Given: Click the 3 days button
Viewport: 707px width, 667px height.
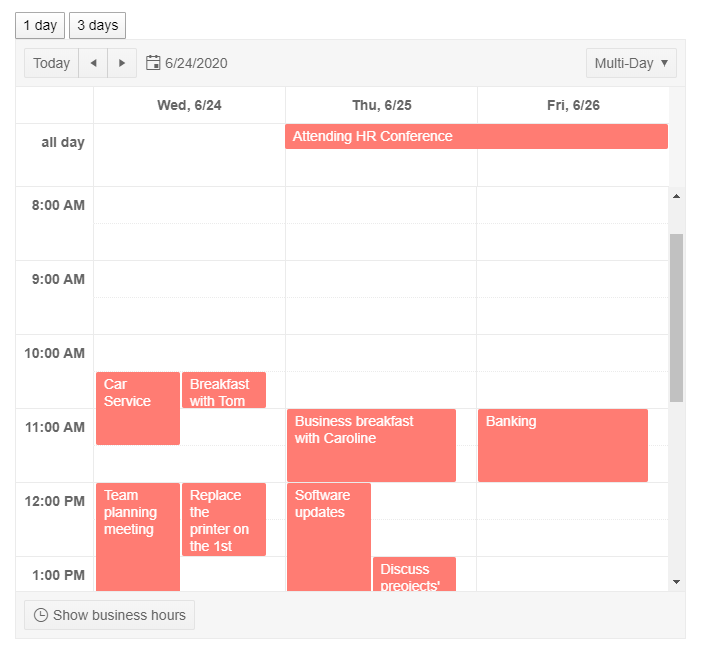Looking at the screenshot, I should [97, 25].
